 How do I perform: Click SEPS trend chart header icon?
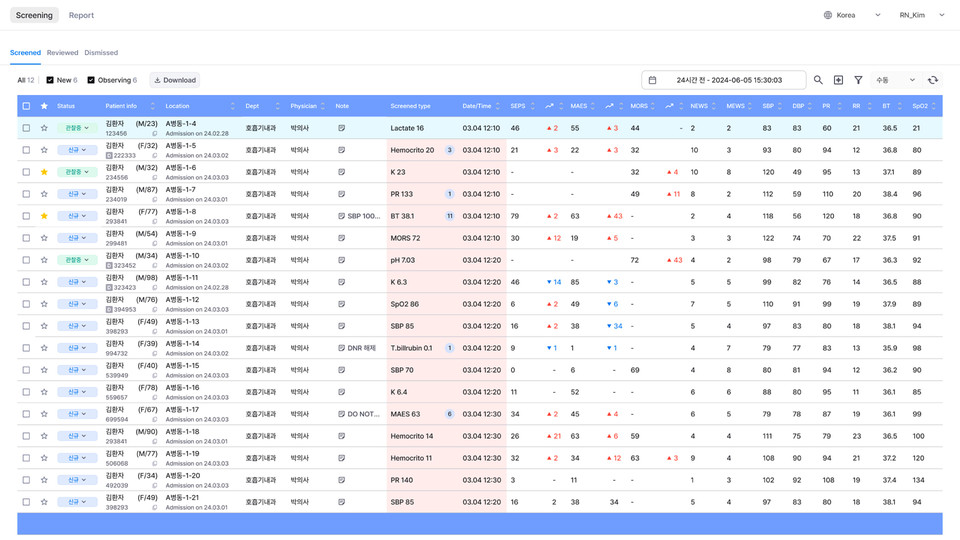tap(549, 106)
